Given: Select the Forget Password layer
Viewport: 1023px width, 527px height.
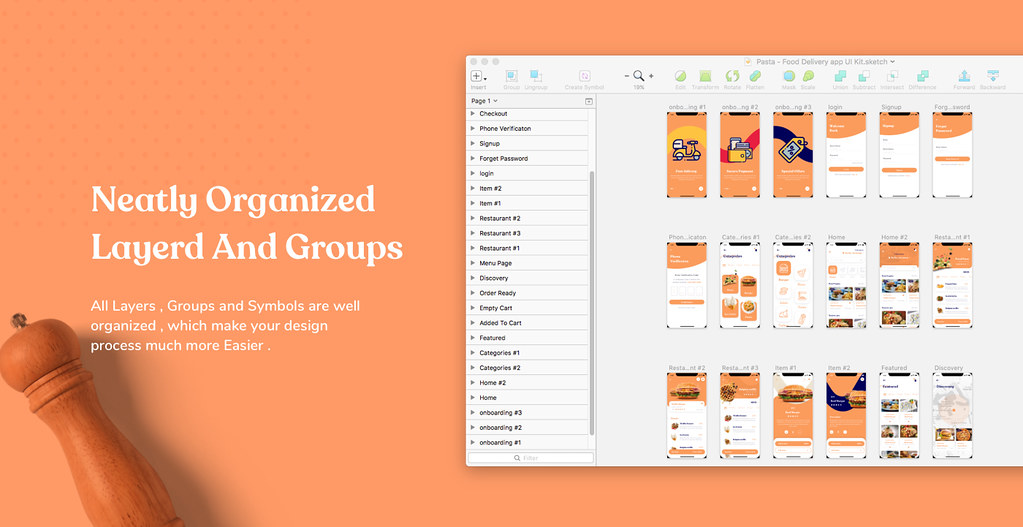Looking at the screenshot, I should (x=503, y=158).
